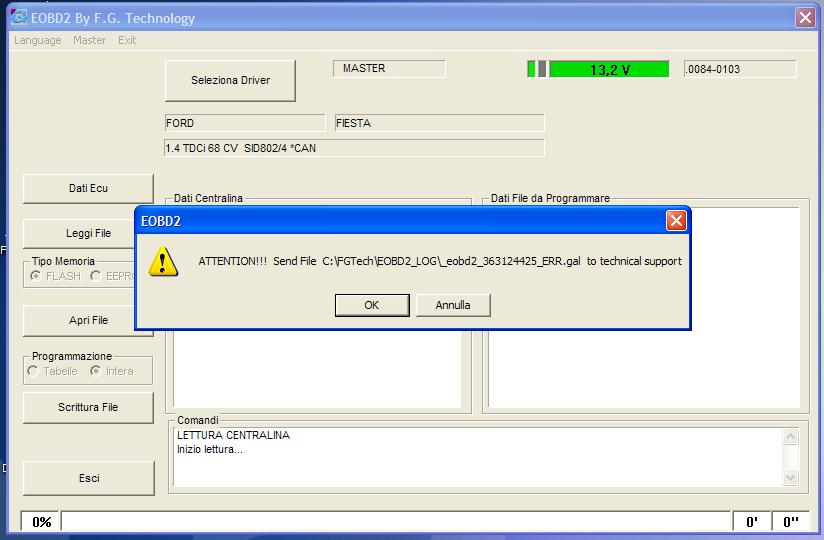Viewport: 824px width, 540px height.
Task: Click the Inizio lettura... log line
Action: 210,450
